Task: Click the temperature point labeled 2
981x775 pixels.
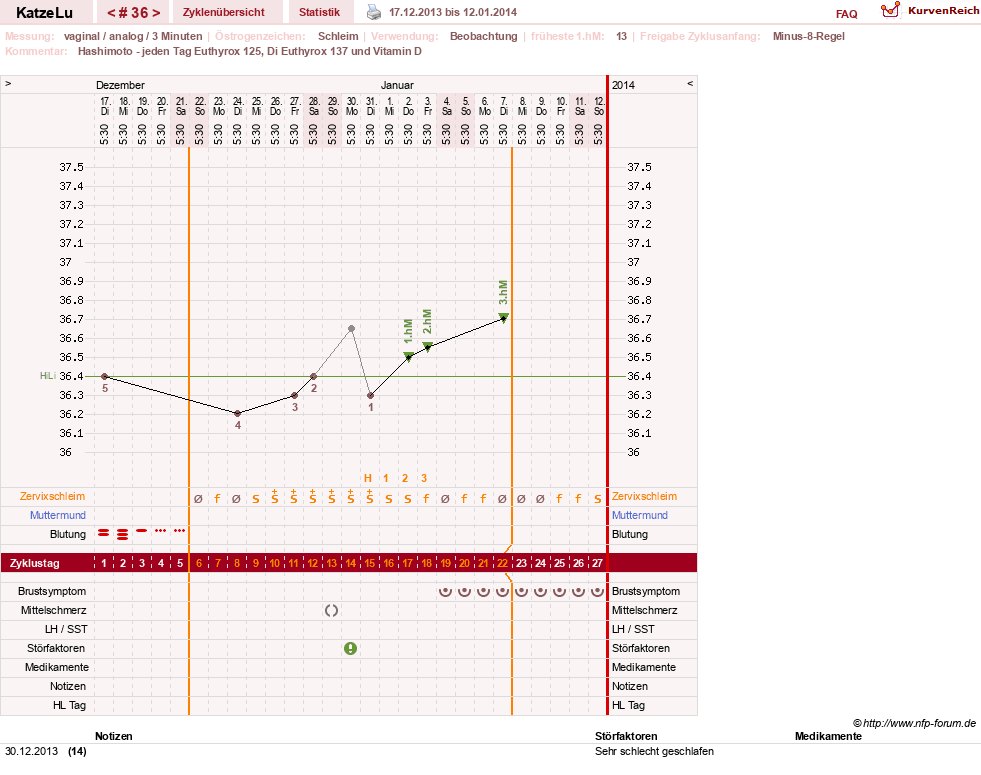Action: tap(313, 376)
